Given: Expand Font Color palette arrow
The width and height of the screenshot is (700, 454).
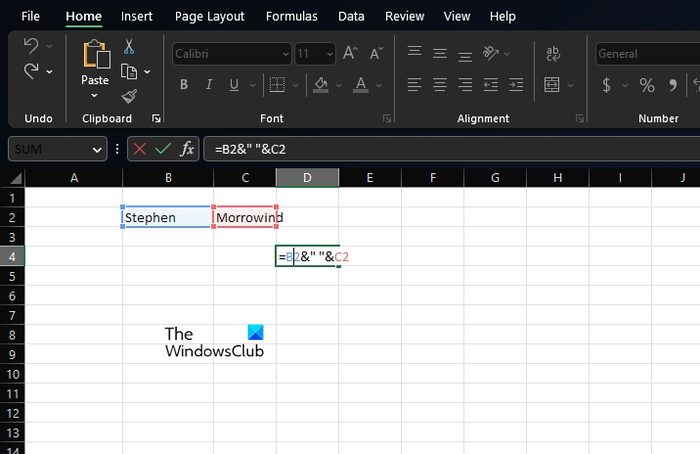Looking at the screenshot, I should [x=379, y=85].
